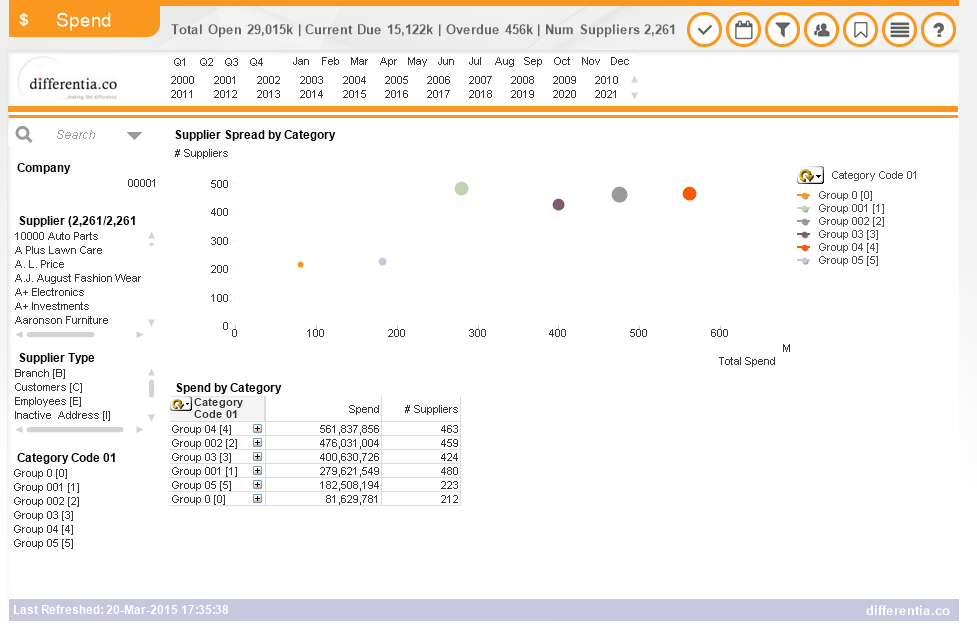Image resolution: width=977 pixels, height=632 pixels.
Task: Click Group 04 [4] legend entry
Action: [838, 247]
